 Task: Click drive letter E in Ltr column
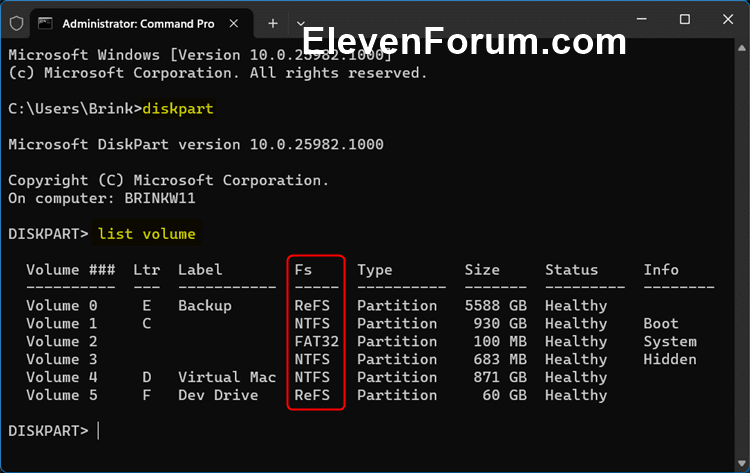tap(147, 306)
